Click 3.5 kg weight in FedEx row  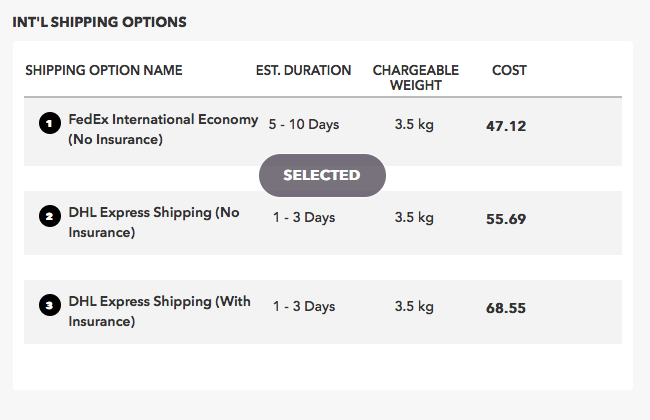414,124
